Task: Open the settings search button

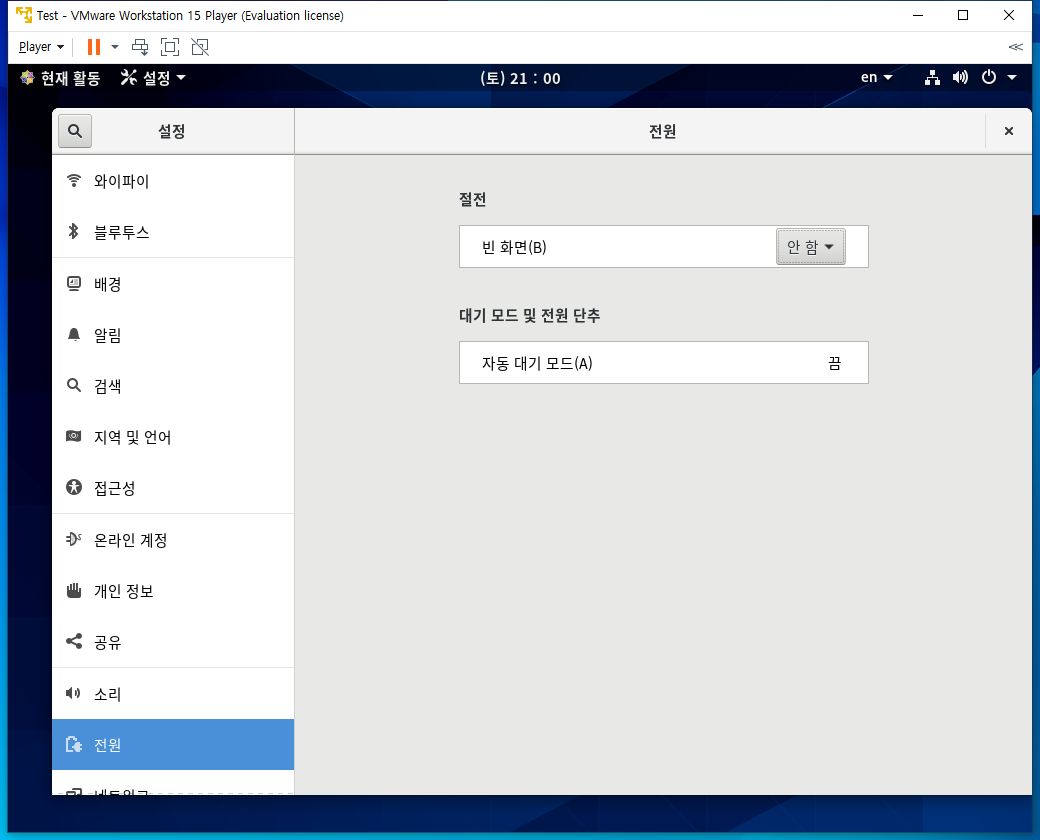Action: click(75, 131)
